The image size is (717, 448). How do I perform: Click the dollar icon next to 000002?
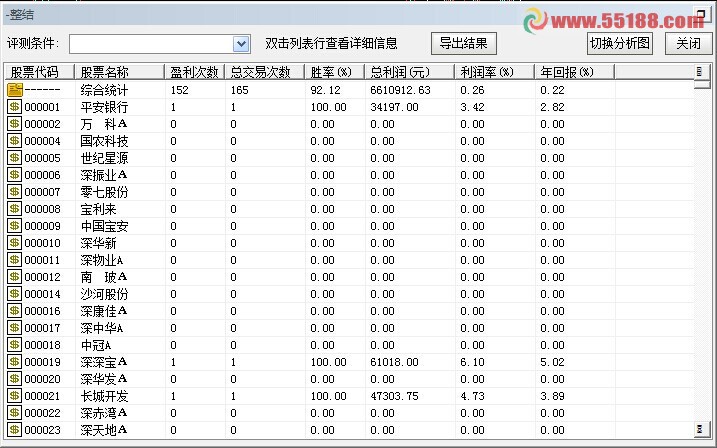tap(15, 124)
